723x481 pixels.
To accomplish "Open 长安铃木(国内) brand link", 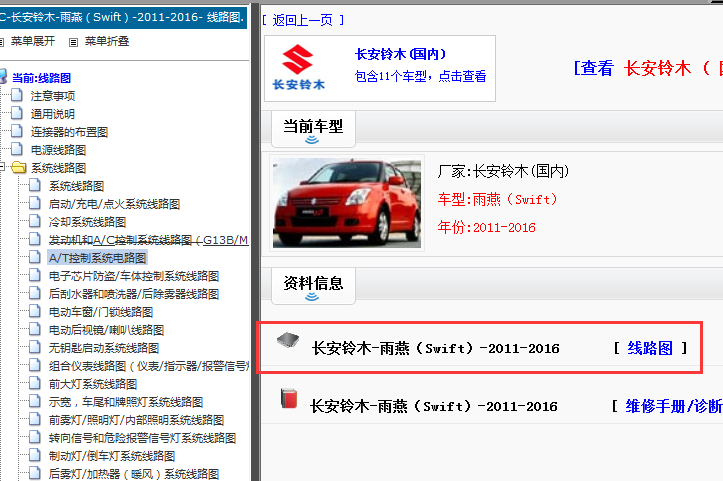I will coord(400,54).
